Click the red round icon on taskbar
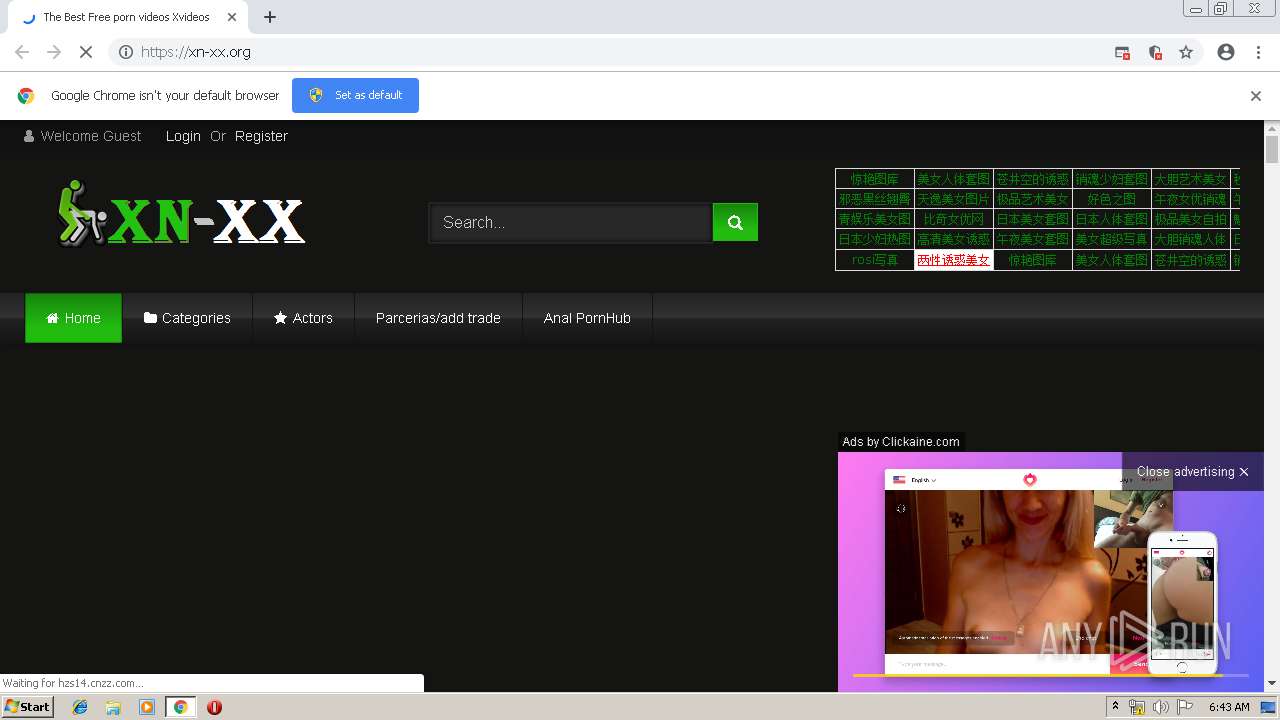The height and width of the screenshot is (720, 1280). (x=214, y=707)
